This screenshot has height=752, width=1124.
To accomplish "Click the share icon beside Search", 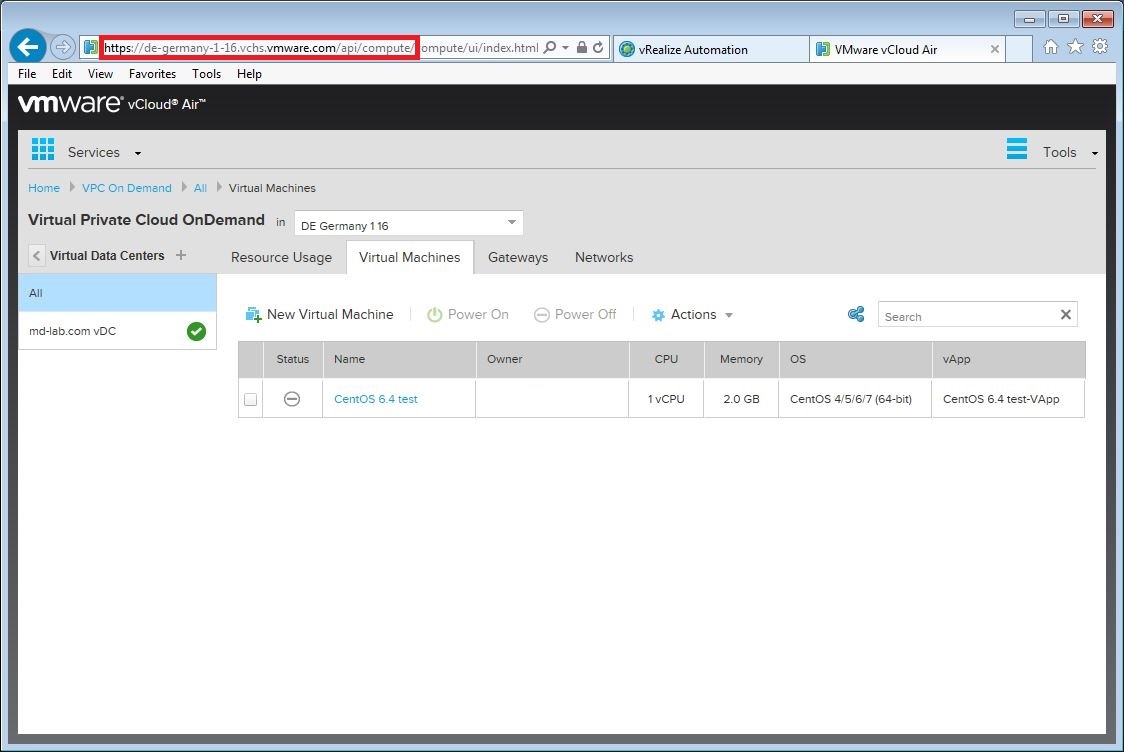I will click(856, 315).
